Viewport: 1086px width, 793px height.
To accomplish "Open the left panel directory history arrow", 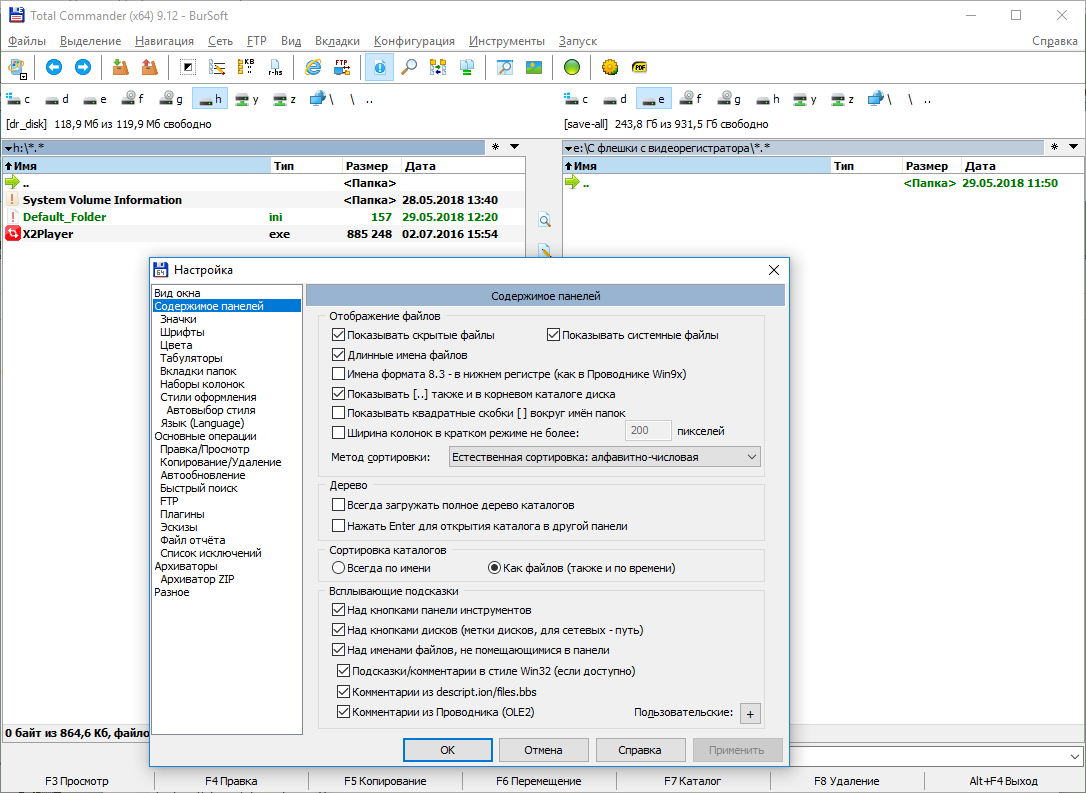I will [515, 147].
